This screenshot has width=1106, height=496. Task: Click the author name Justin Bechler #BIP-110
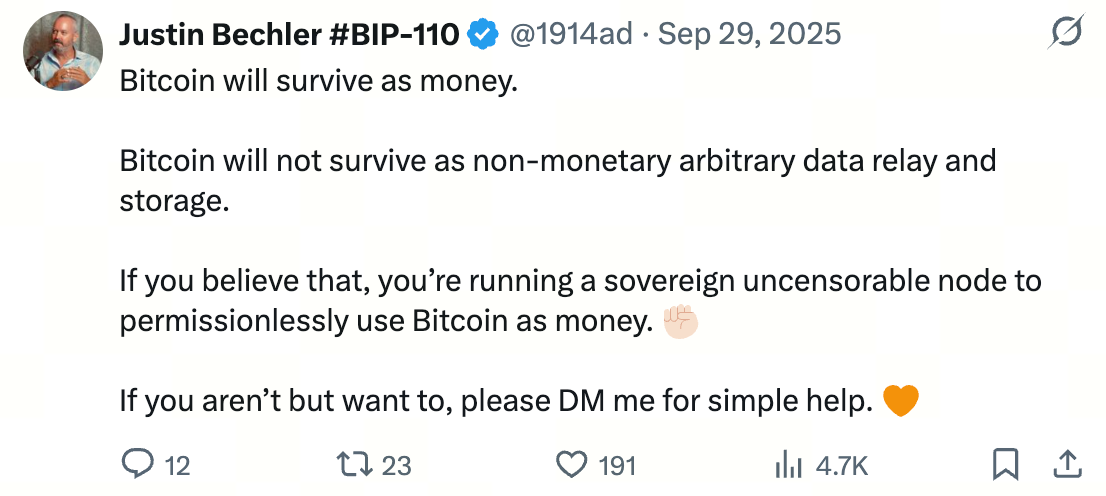[289, 35]
